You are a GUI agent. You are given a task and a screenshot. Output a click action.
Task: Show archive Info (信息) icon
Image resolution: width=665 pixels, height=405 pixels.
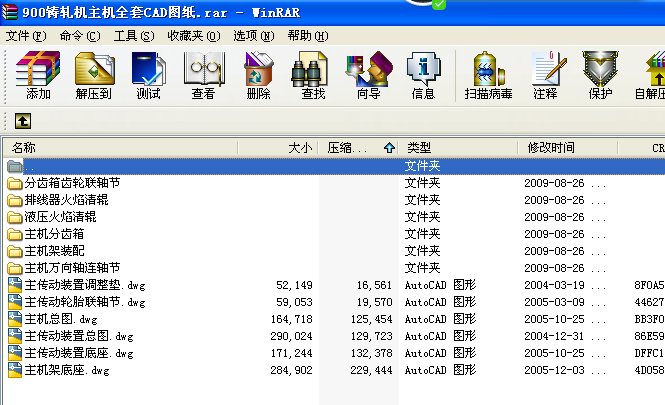pyautogui.click(x=423, y=69)
